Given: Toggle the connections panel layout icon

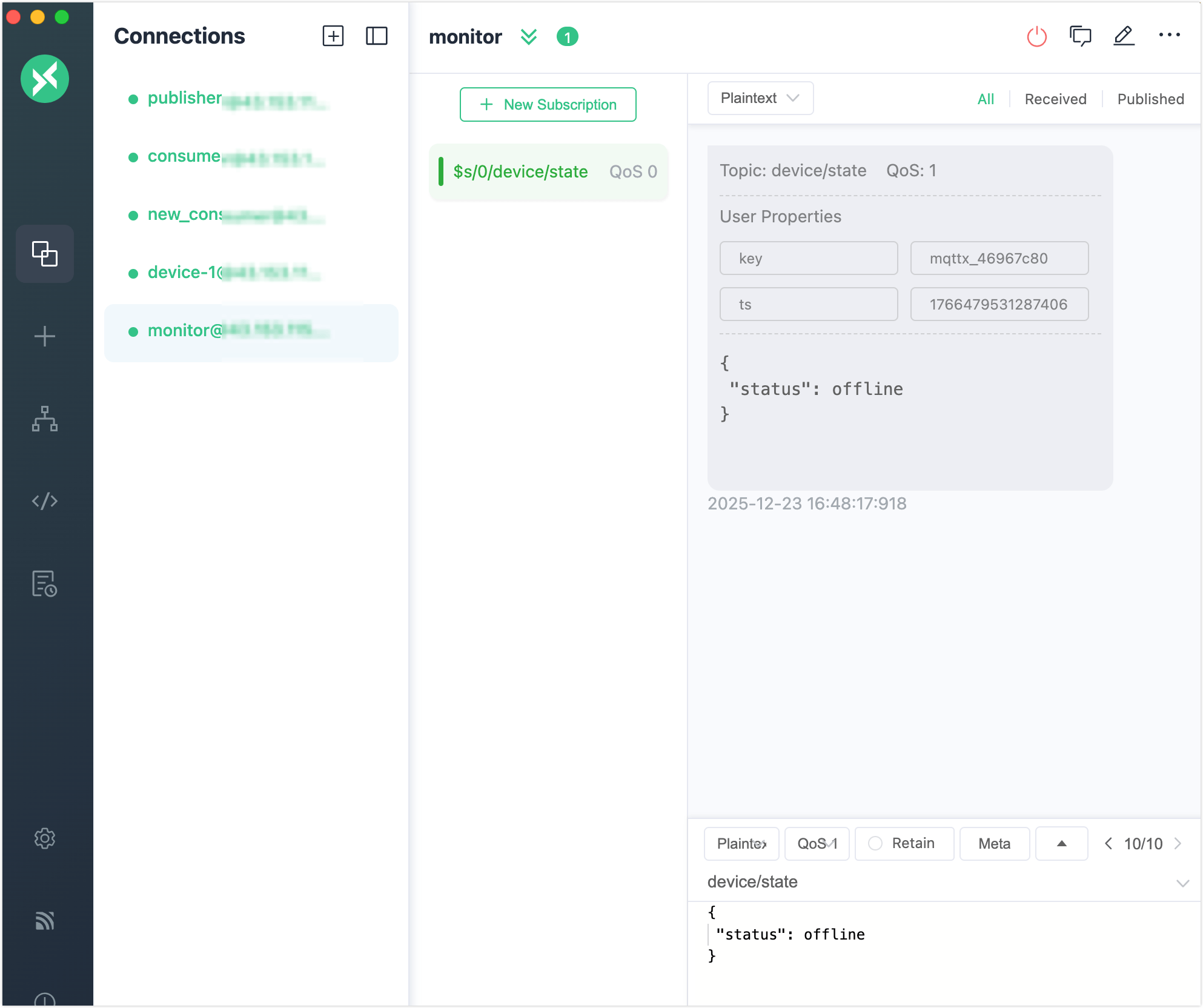Looking at the screenshot, I should tap(376, 36).
